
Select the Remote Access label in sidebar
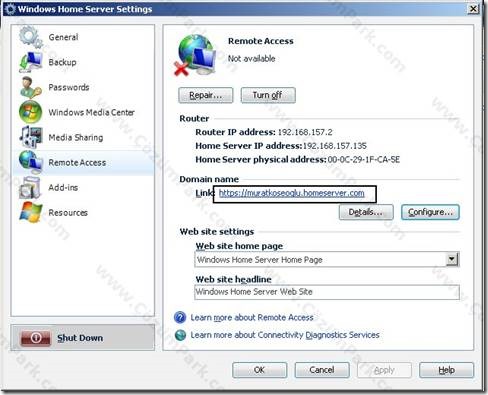pyautogui.click(x=77, y=162)
